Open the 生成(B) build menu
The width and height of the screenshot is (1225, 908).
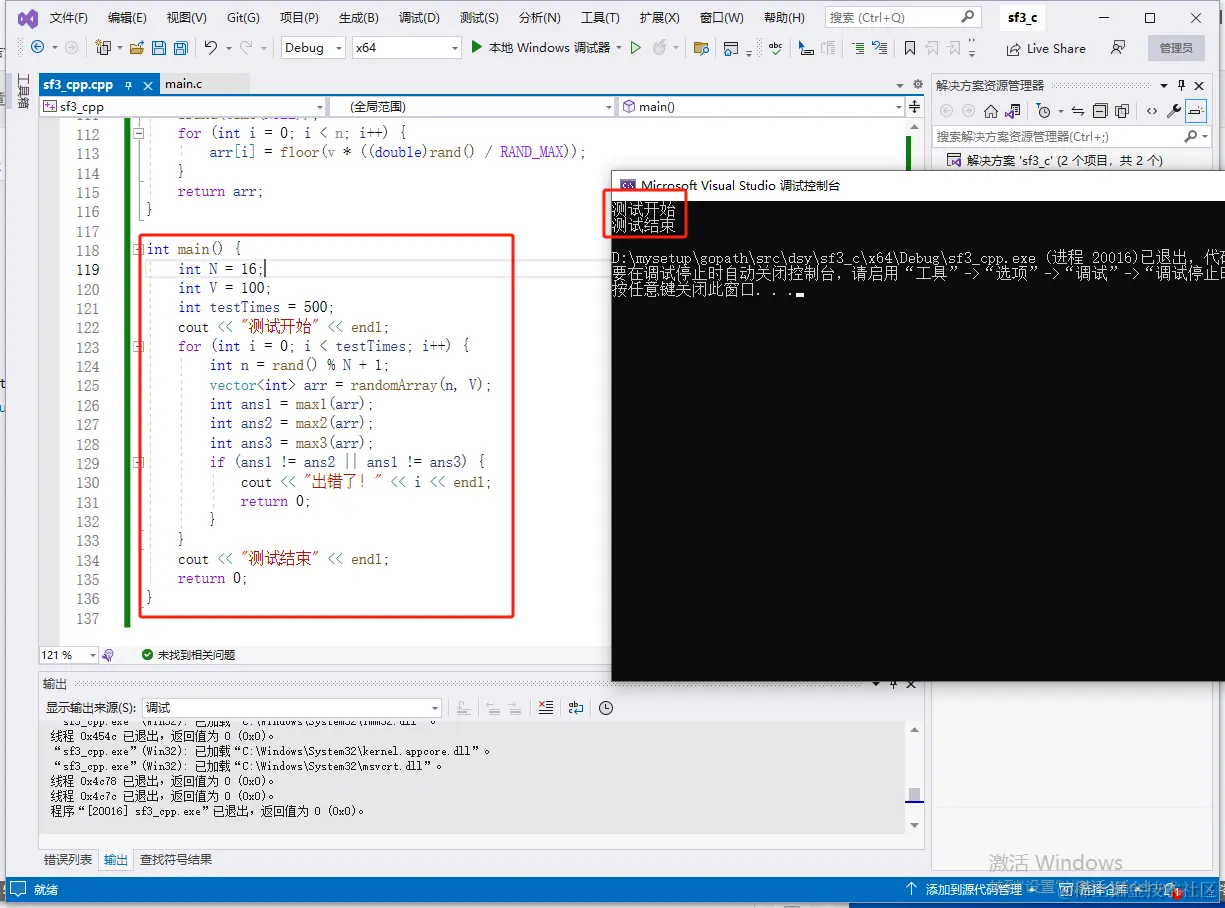[x=358, y=18]
